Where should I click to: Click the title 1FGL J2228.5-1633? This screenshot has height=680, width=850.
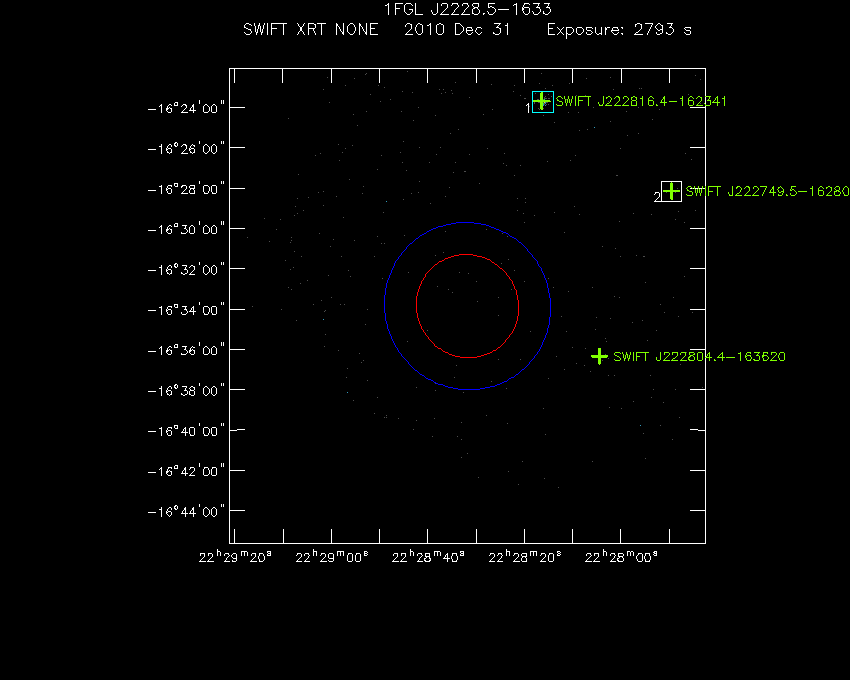point(468,9)
